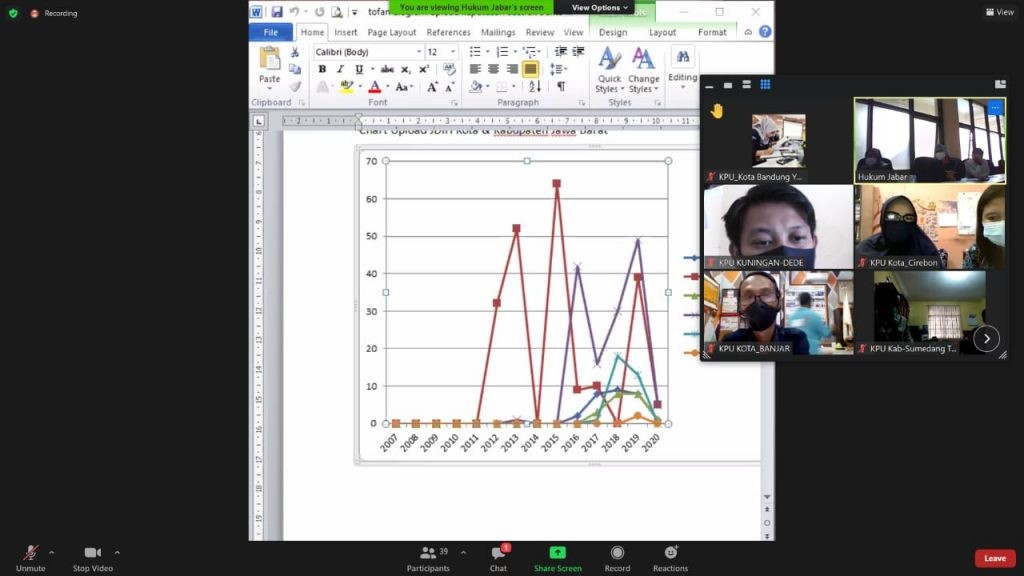Select the grid gallery view icon
The width and height of the screenshot is (1024, 576).
[765, 85]
